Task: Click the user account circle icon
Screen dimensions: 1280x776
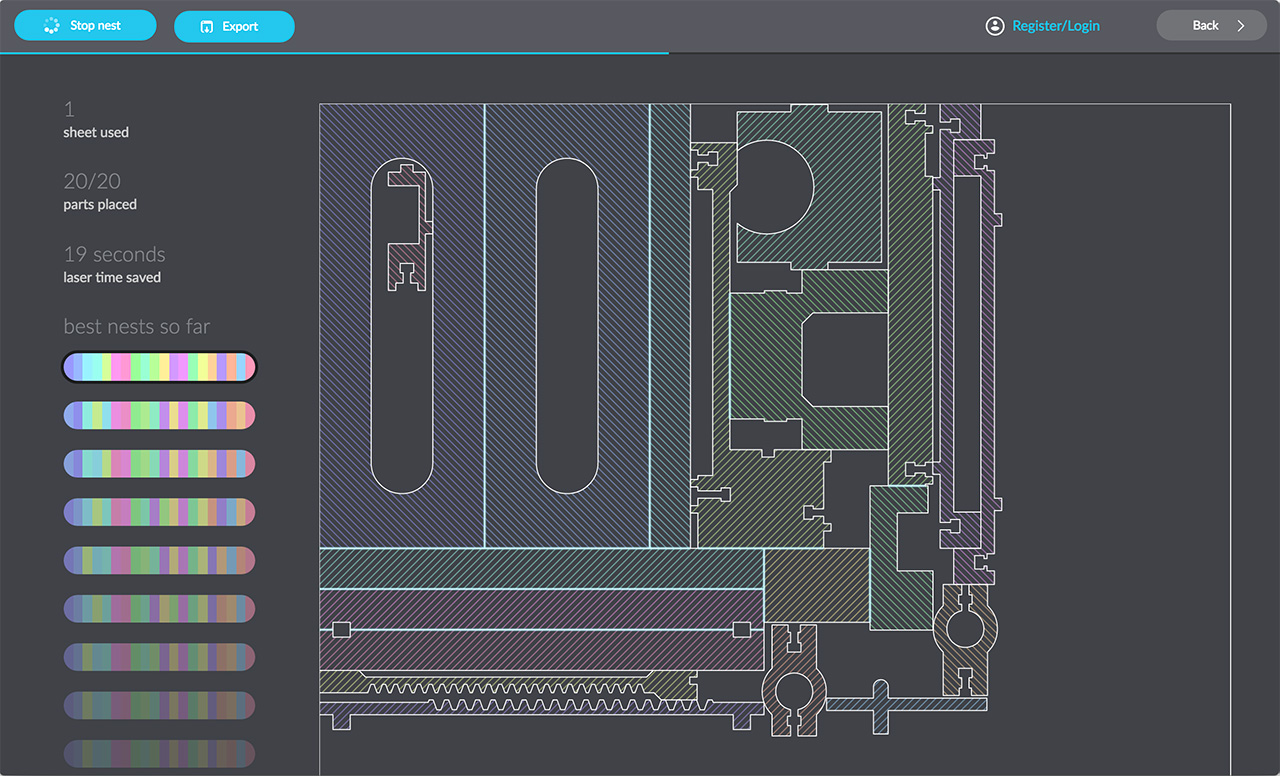Action: [995, 25]
